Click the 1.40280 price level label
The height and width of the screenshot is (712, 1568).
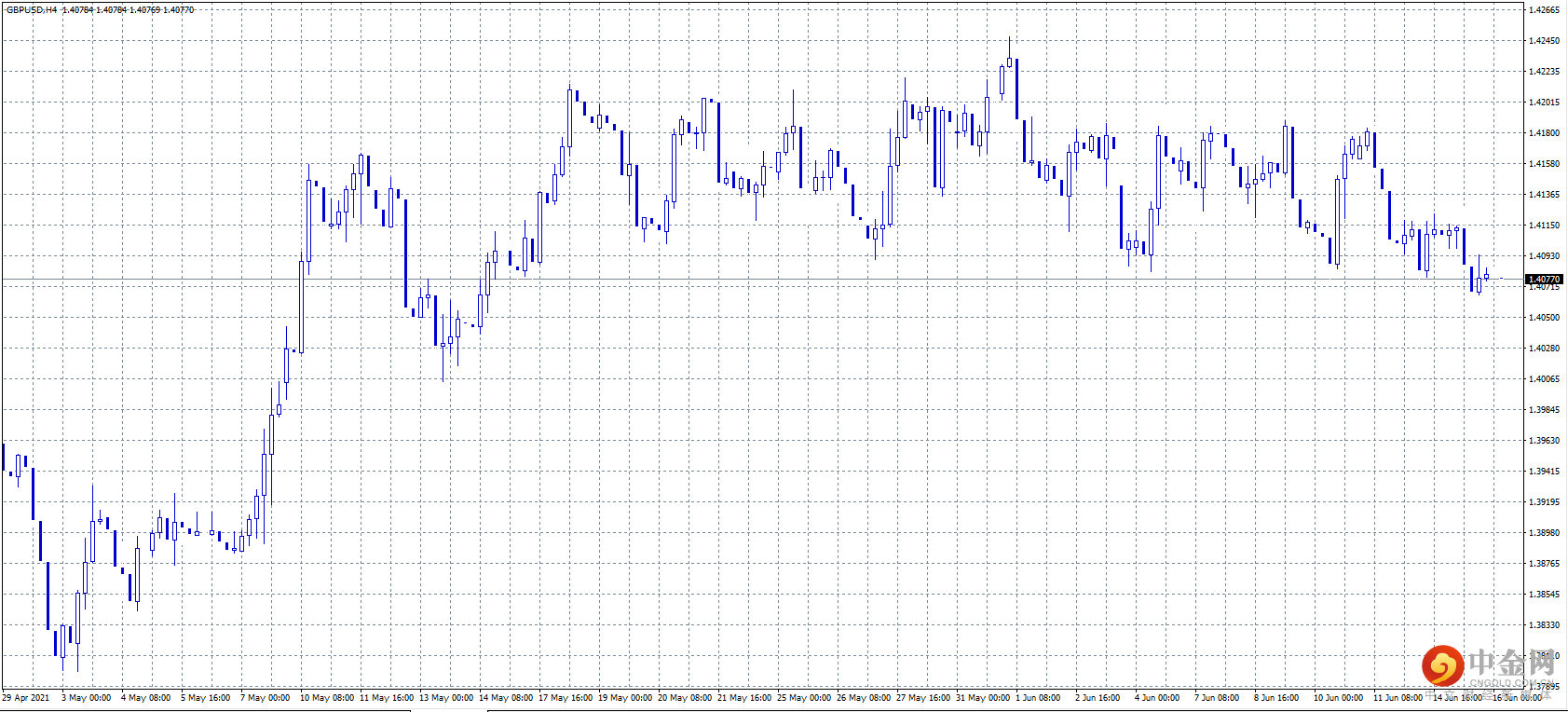[x=1544, y=349]
